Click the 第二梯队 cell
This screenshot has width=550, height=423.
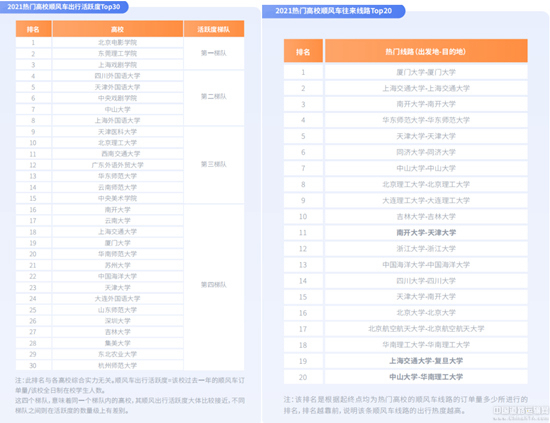click(214, 96)
